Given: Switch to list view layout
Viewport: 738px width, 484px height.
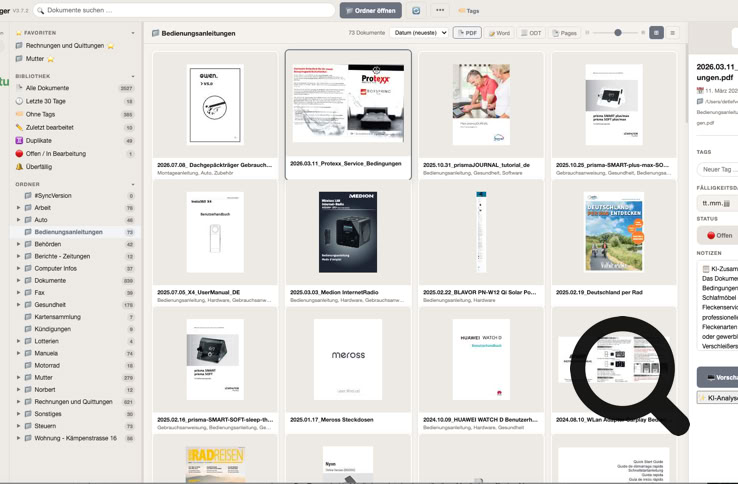Looking at the screenshot, I should [673, 32].
